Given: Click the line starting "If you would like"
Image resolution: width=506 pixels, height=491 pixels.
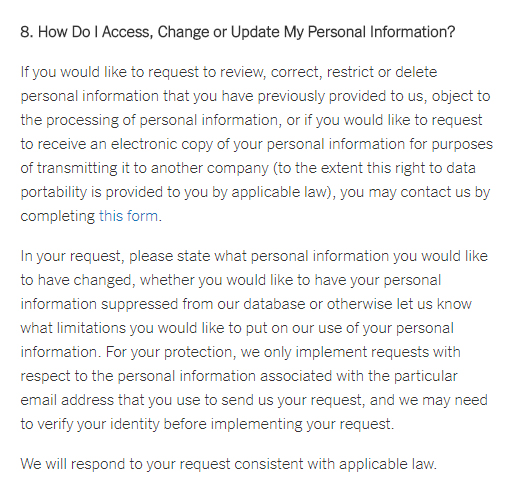Looking at the screenshot, I should 229,73.
